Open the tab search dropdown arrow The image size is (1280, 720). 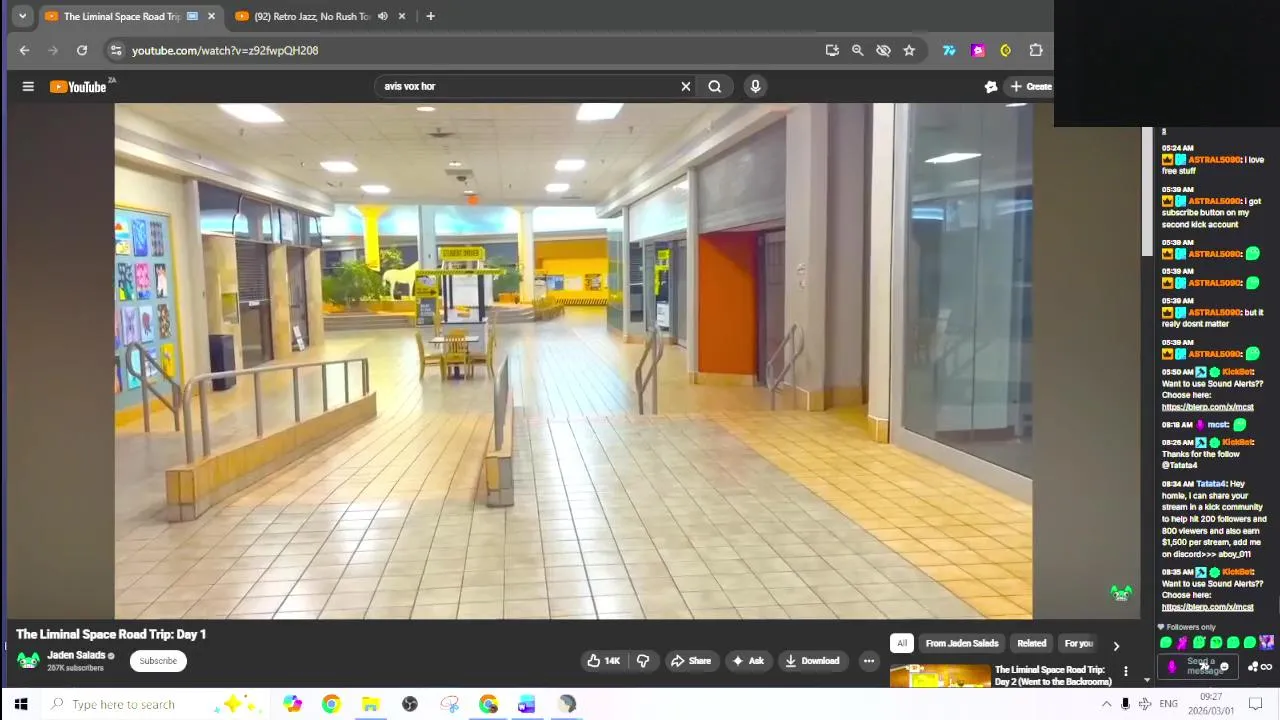click(x=22, y=16)
